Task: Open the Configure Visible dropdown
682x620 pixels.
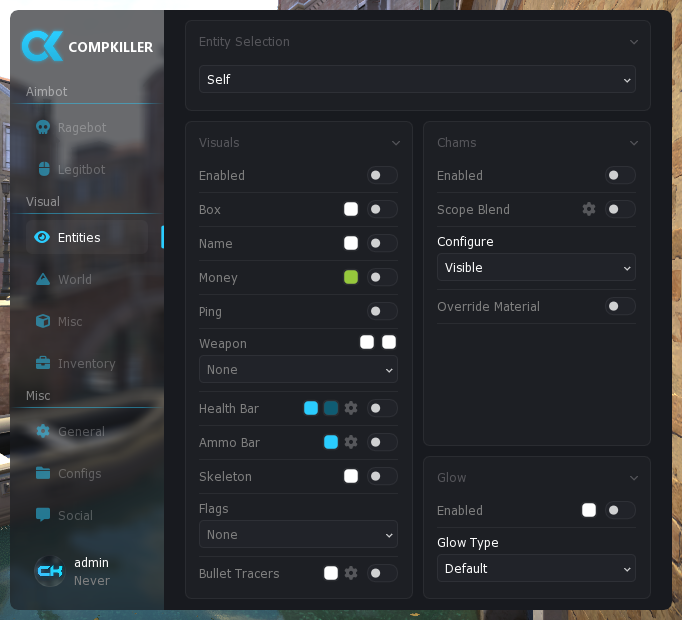Action: point(536,267)
